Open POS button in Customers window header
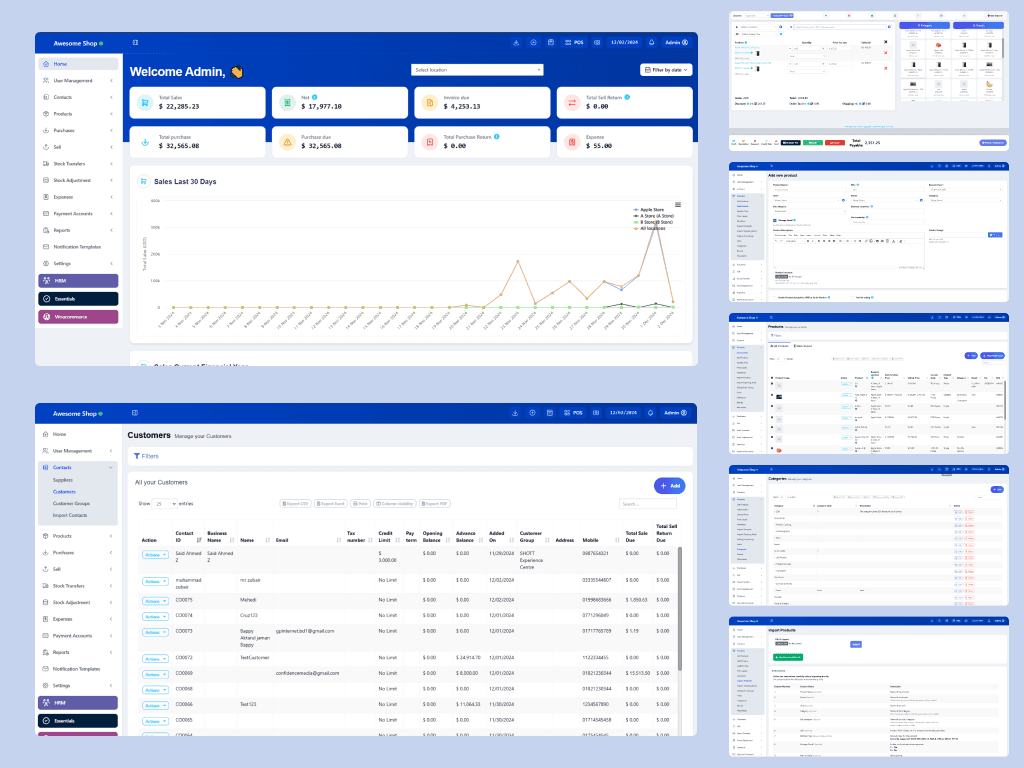 coord(573,413)
